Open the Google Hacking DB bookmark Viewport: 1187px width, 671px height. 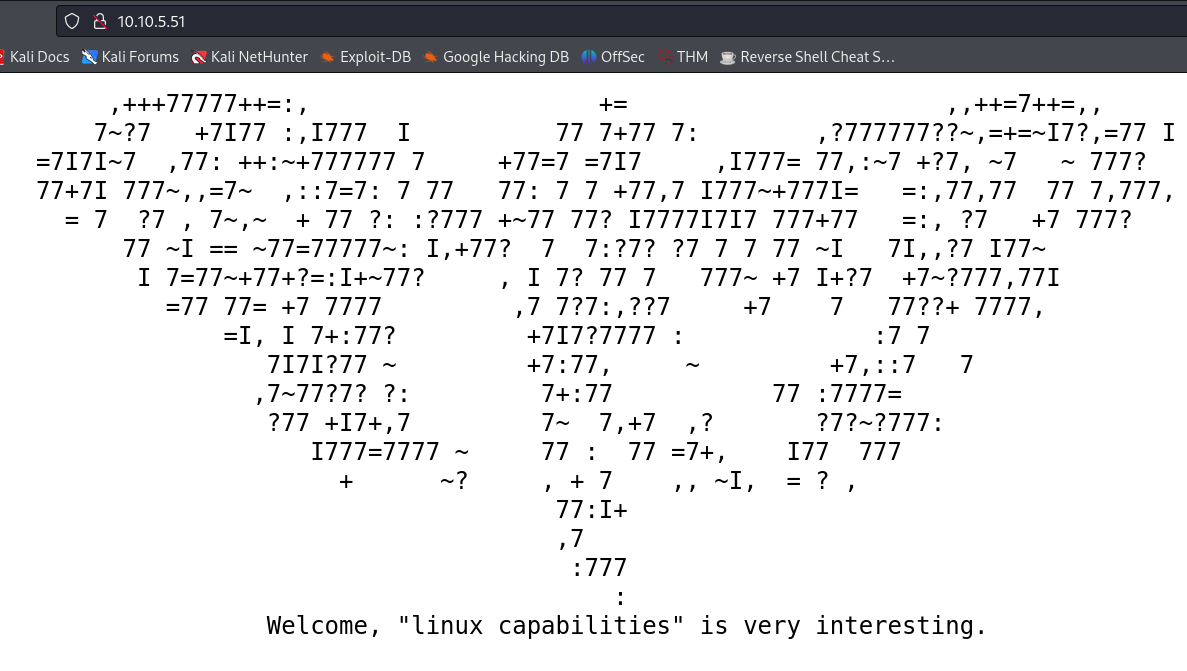[496, 57]
